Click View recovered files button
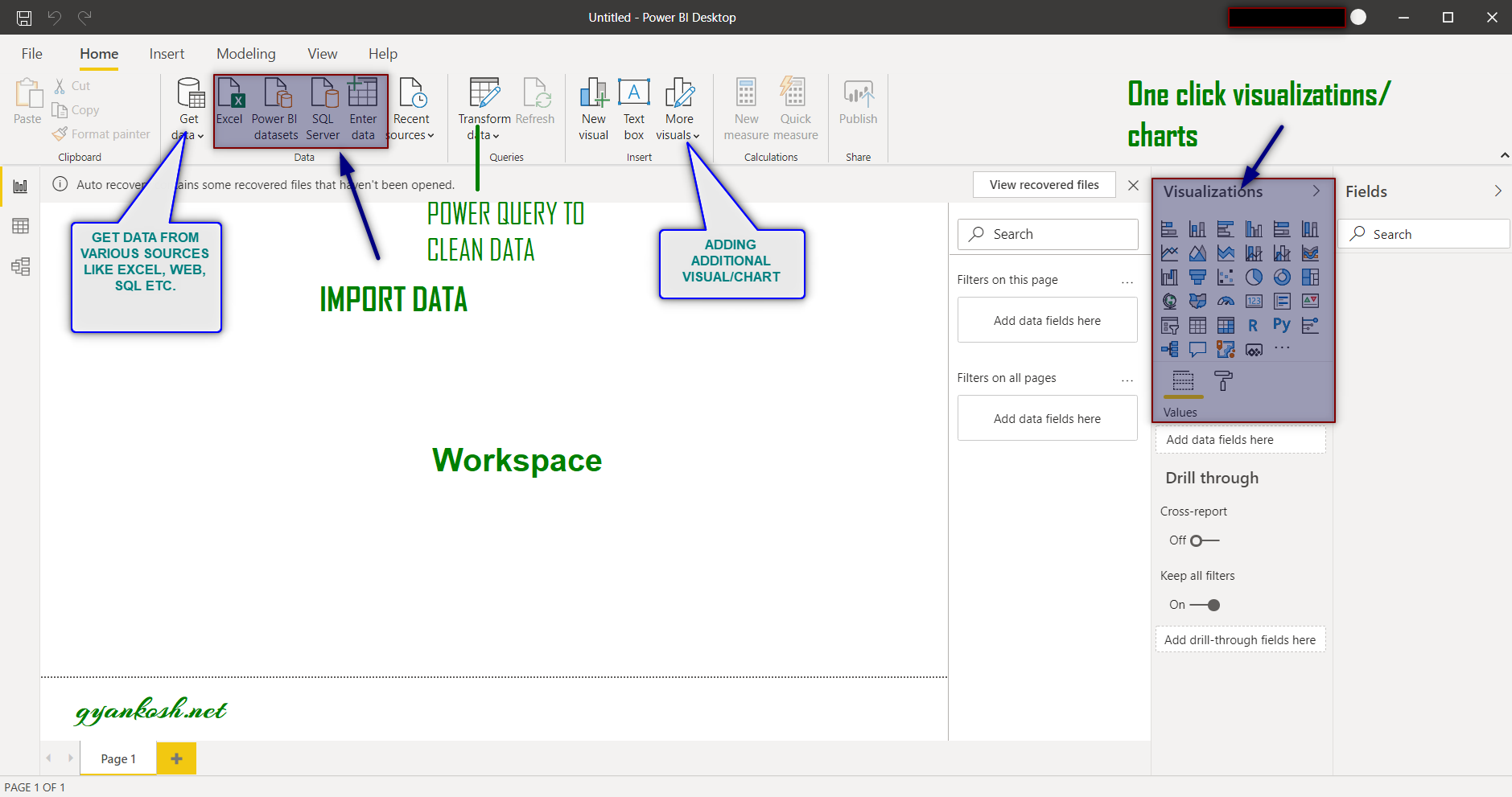Screen dimensions: 1512x797 click(1044, 184)
